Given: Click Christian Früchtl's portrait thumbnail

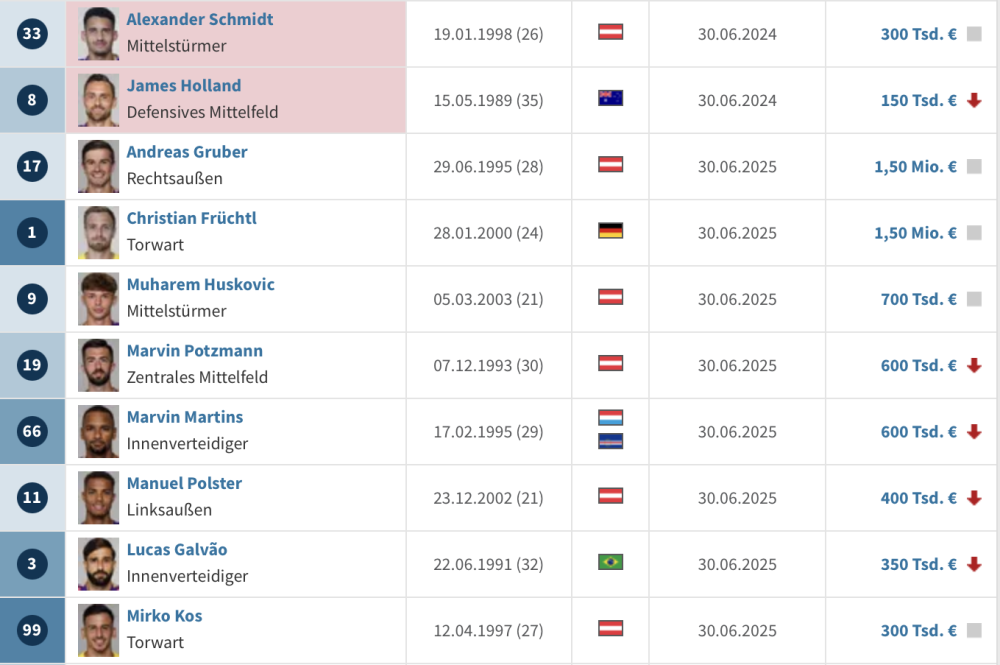Looking at the screenshot, I should pos(99,232).
